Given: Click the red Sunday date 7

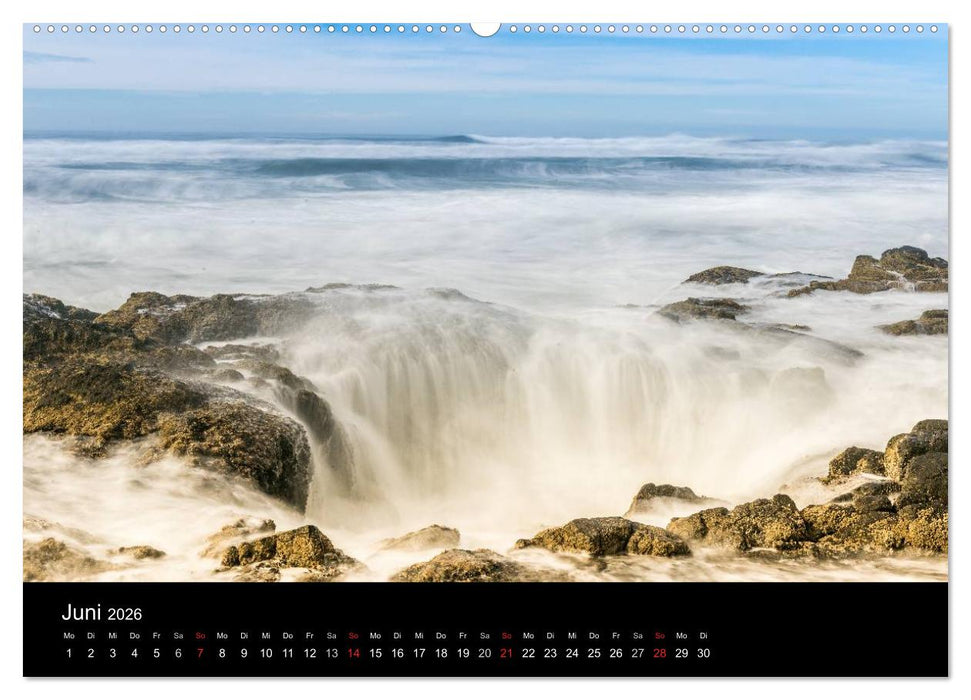Looking at the screenshot, I should (198, 653).
